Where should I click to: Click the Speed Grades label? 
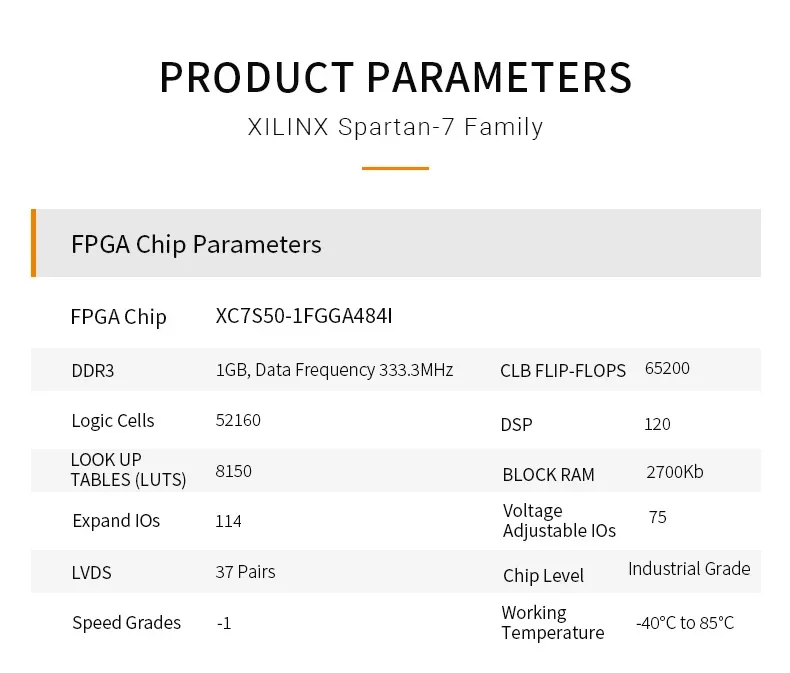pyautogui.click(x=126, y=622)
